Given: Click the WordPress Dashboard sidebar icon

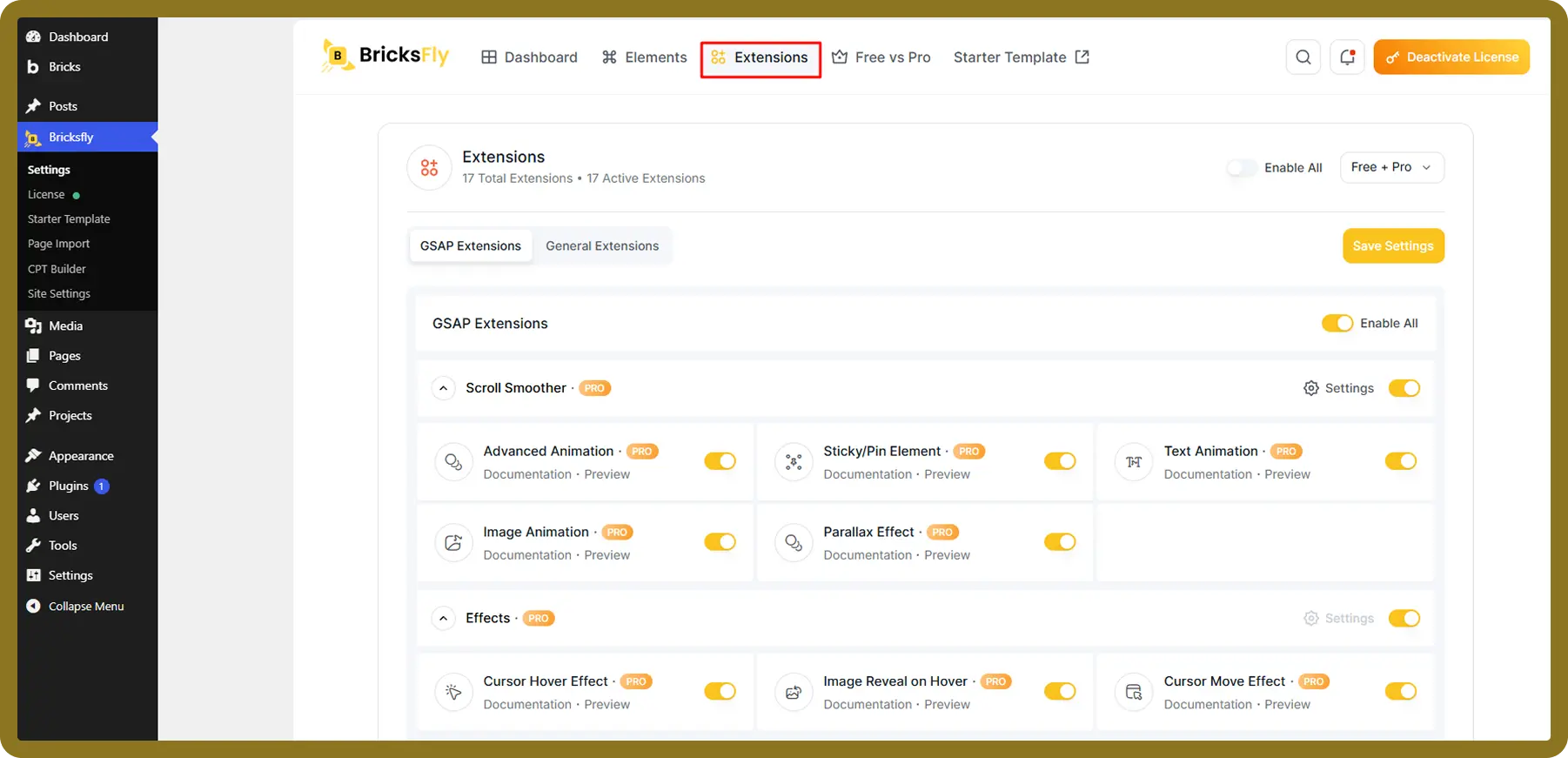Looking at the screenshot, I should pos(33,37).
